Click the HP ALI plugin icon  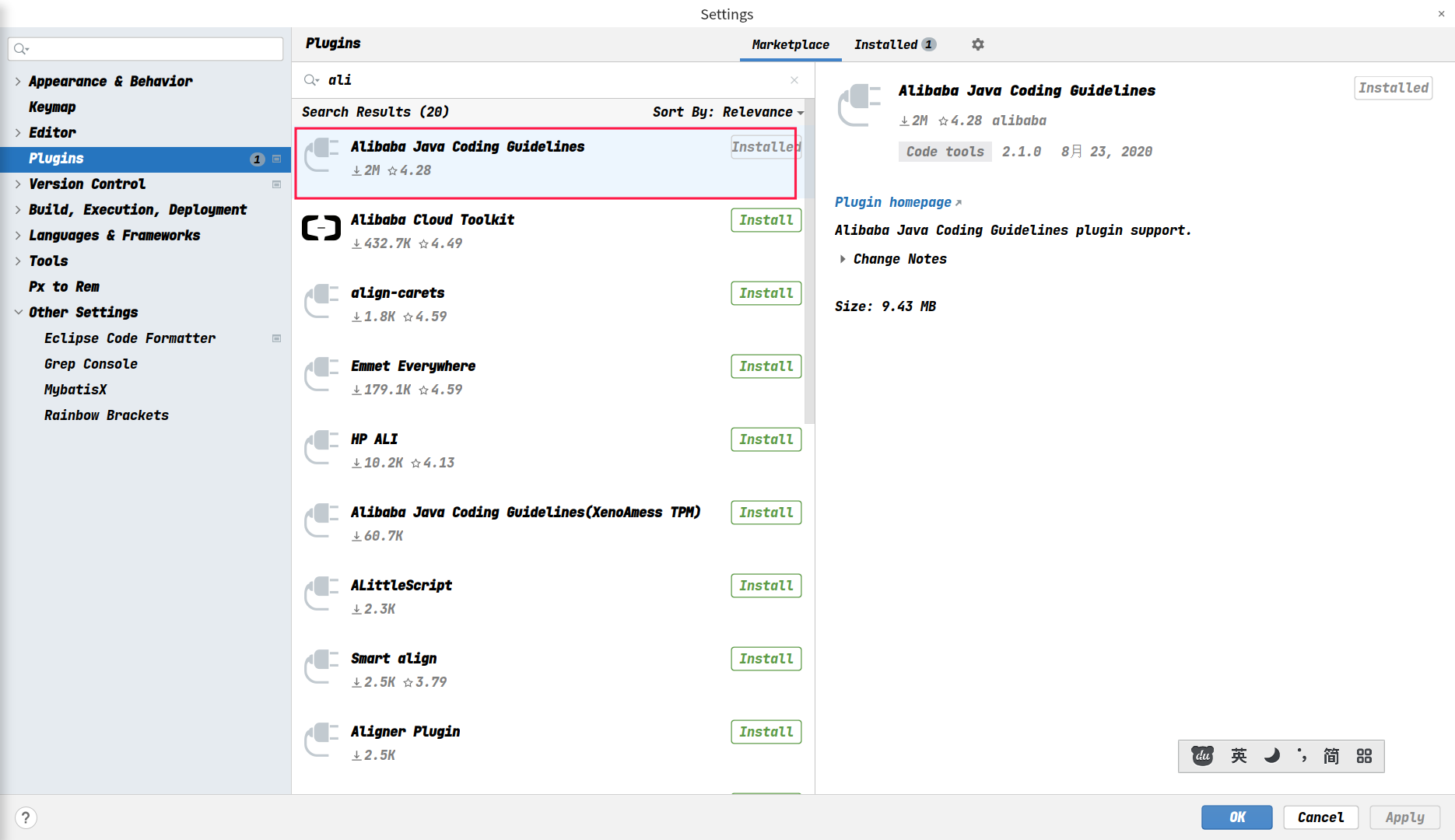click(x=321, y=447)
